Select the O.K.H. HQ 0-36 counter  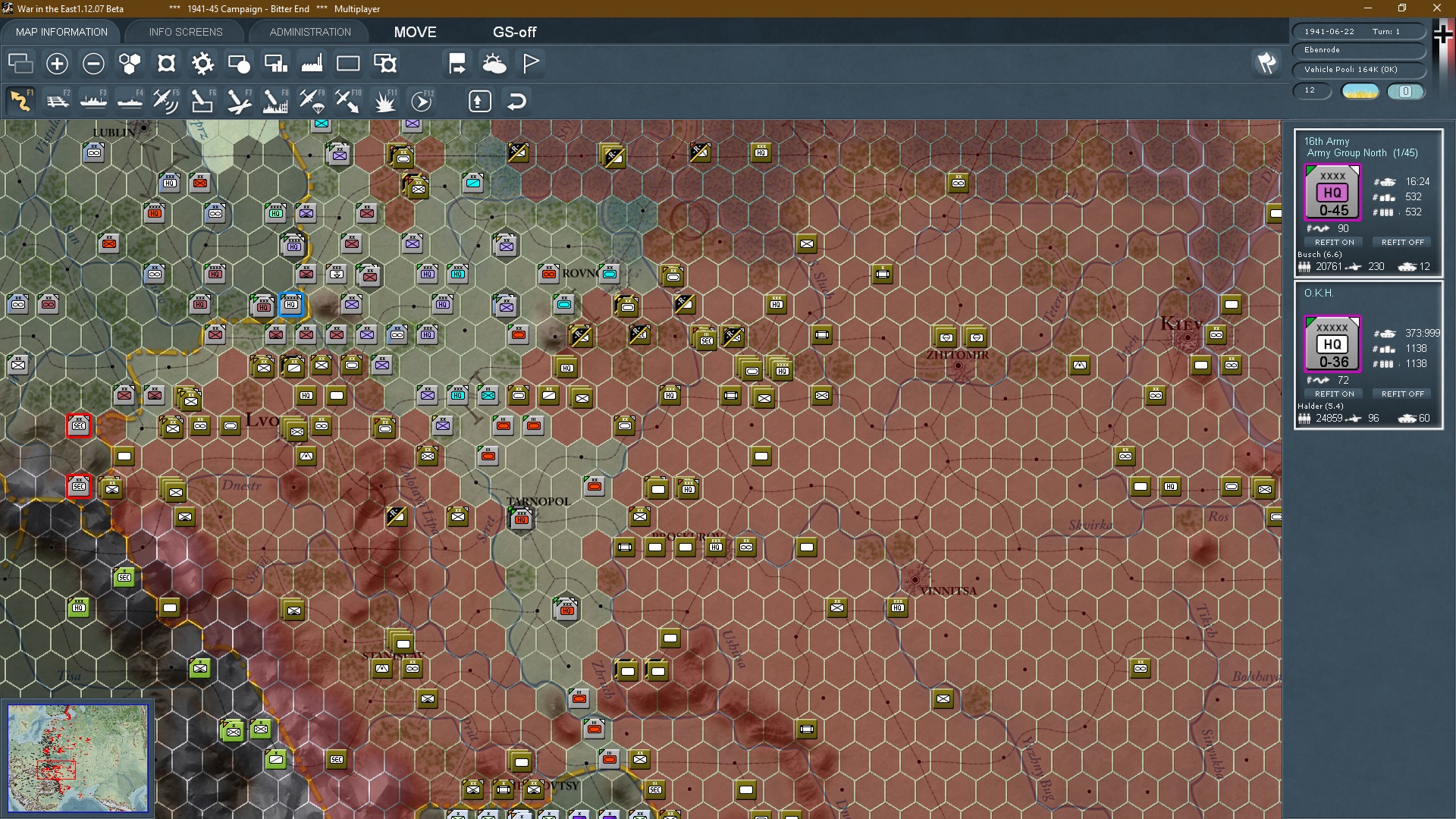click(1332, 344)
